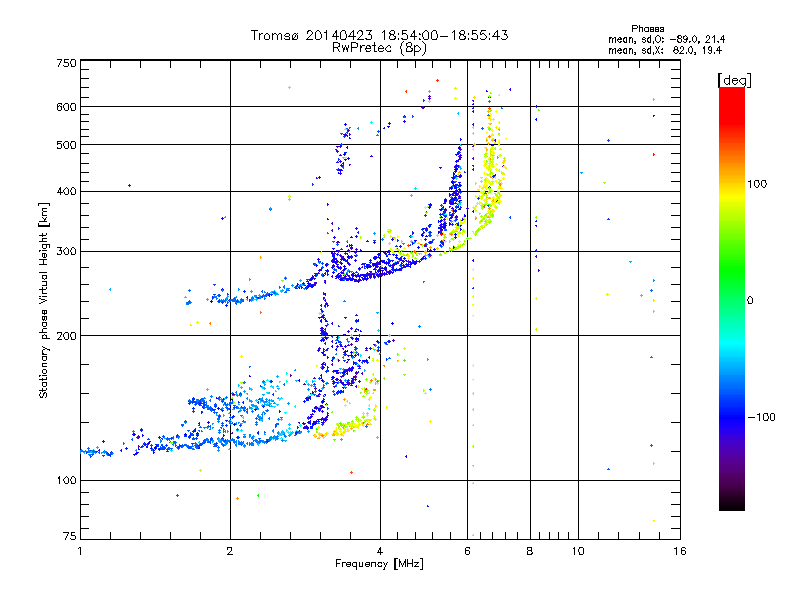Click the 500 tick label on the height axis
The height and width of the screenshot is (600, 800).
click(66, 145)
